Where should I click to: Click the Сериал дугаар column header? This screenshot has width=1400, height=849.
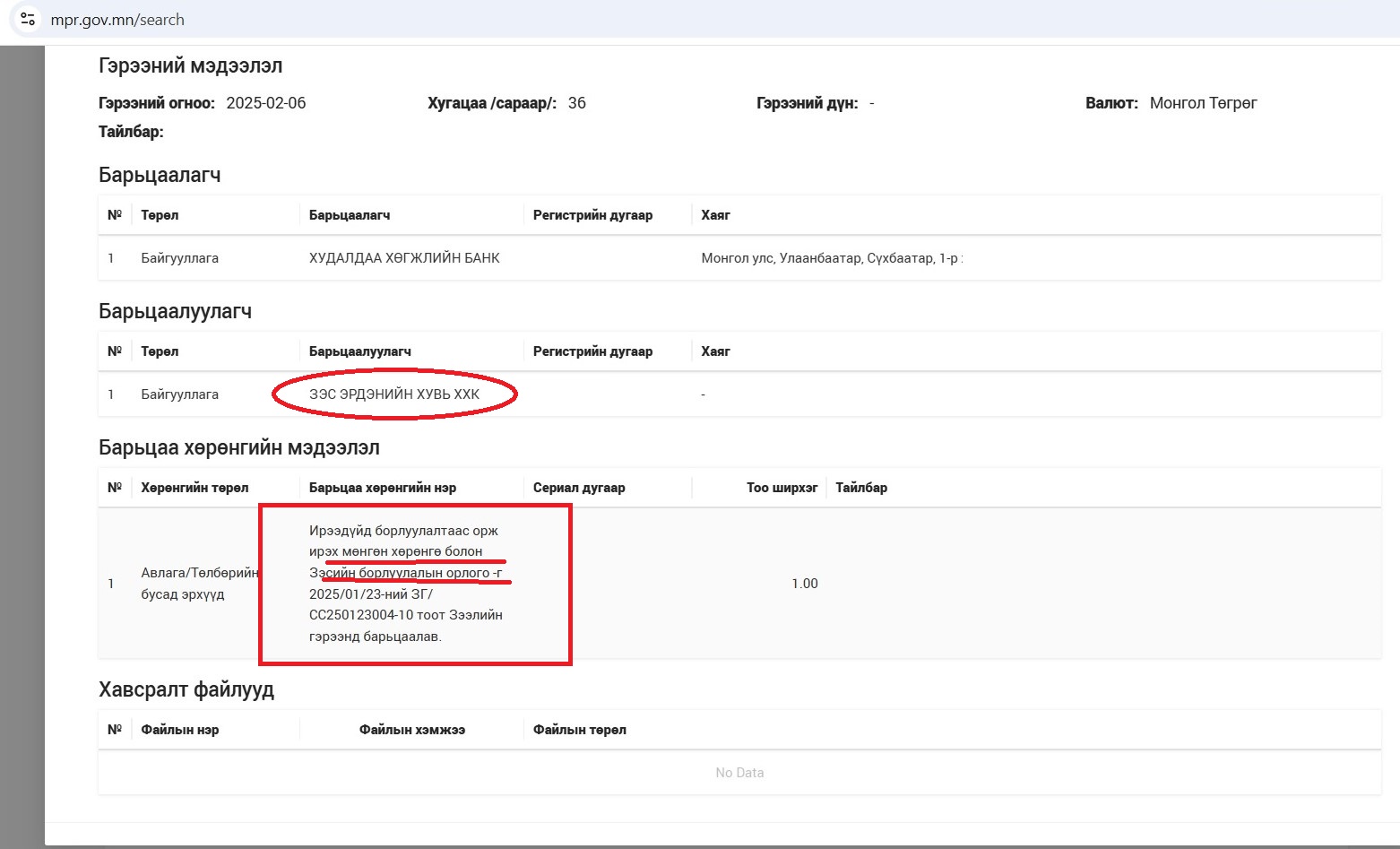[x=579, y=488]
